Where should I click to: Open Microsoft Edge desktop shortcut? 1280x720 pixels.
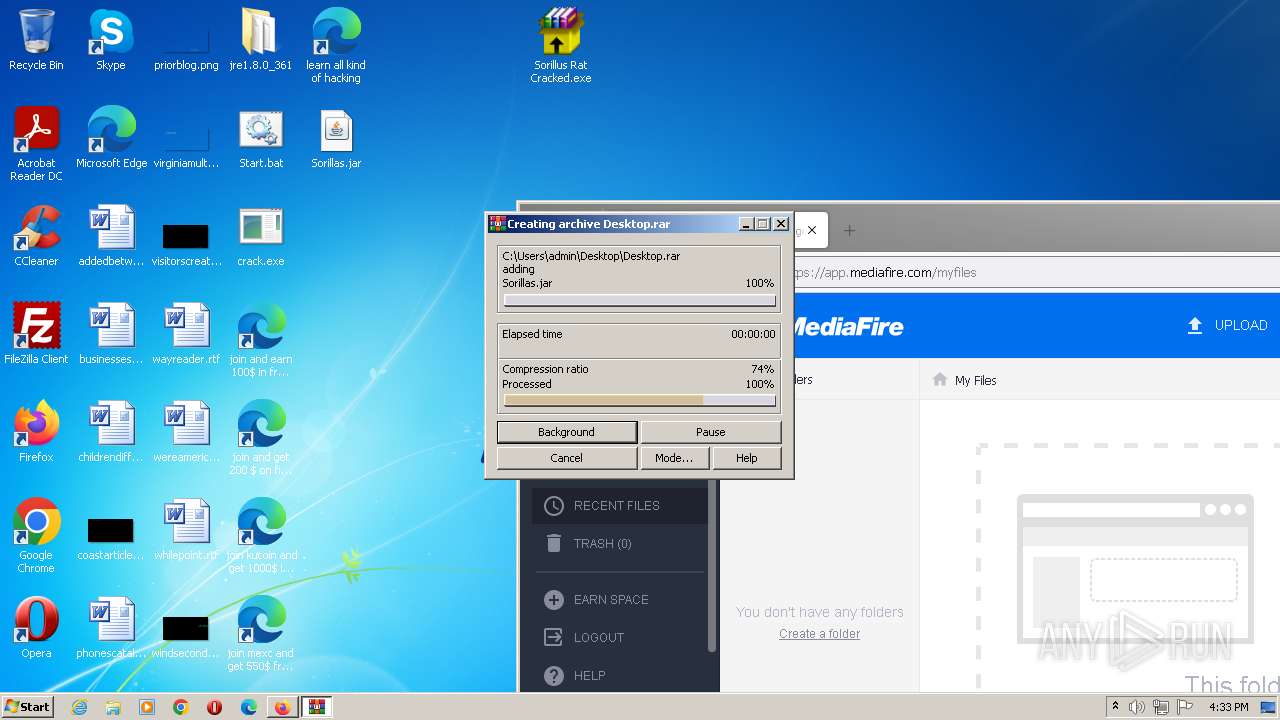click(111, 138)
